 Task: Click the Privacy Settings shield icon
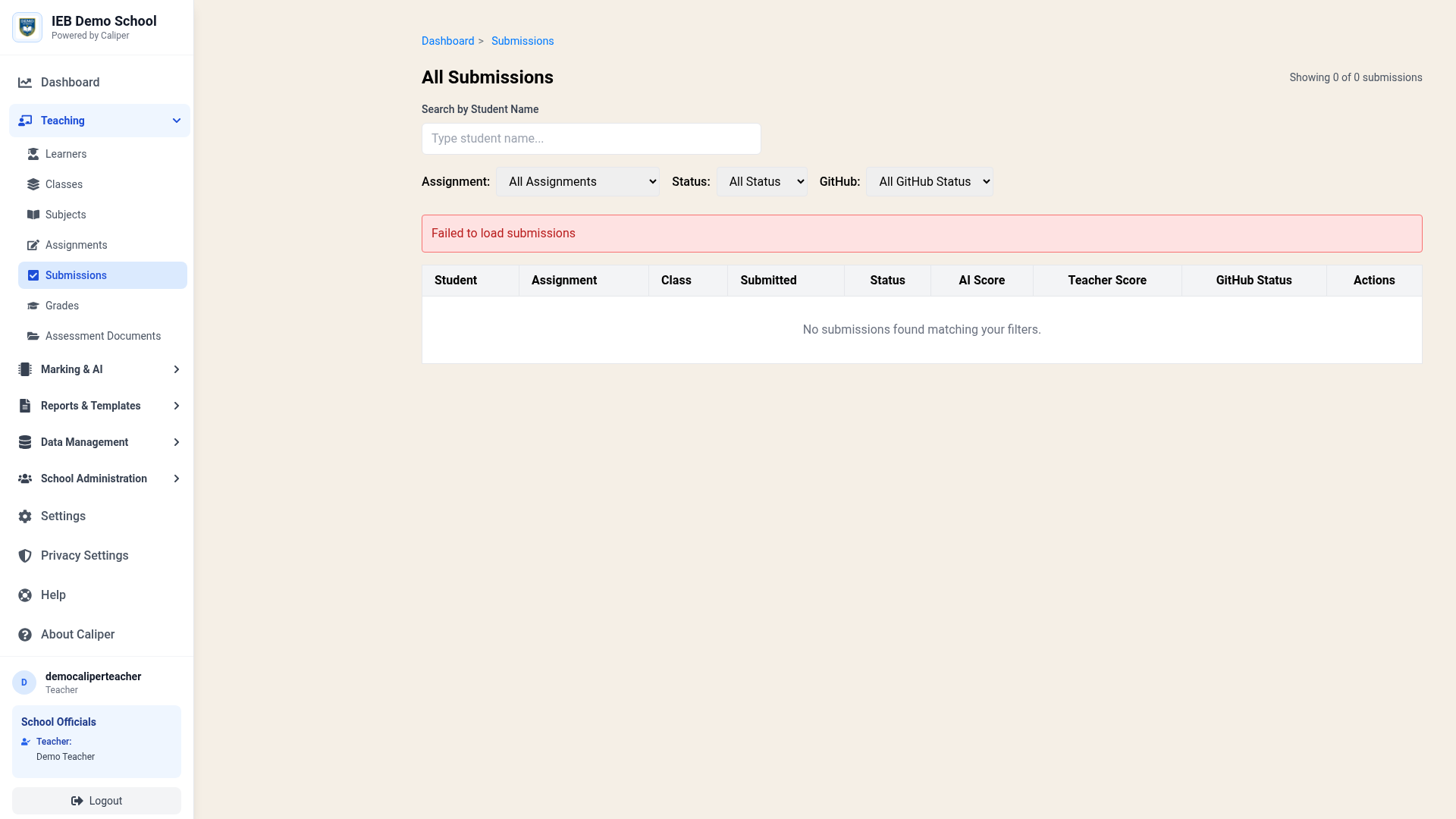pyautogui.click(x=25, y=556)
